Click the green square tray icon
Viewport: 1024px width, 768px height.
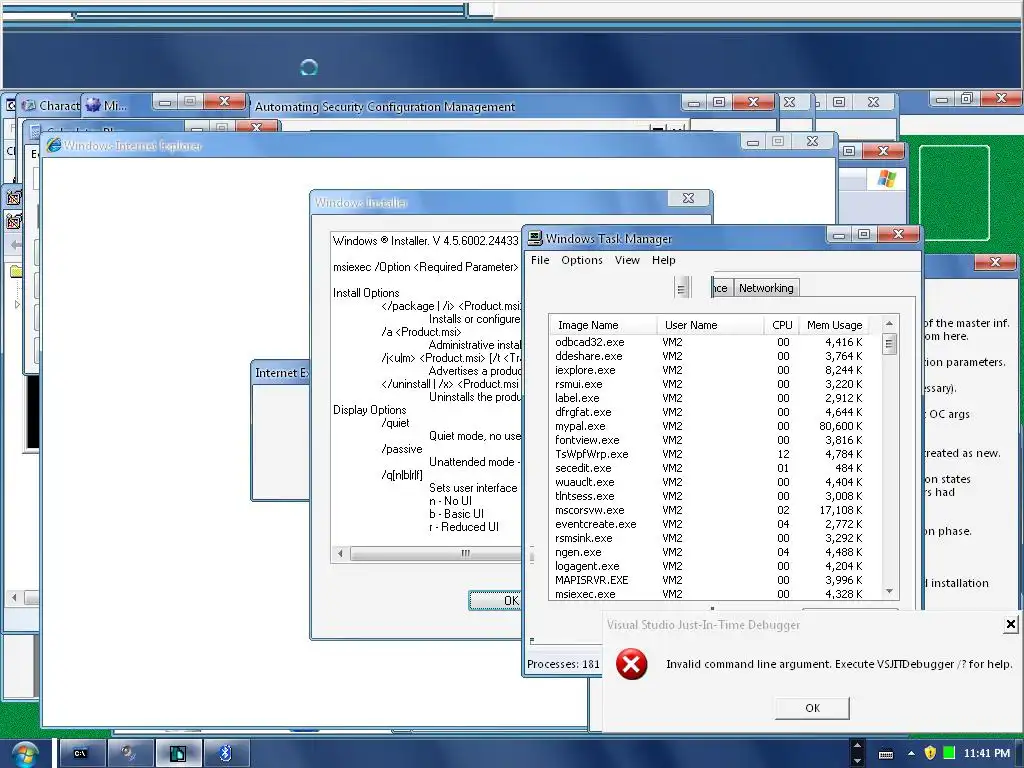pyautogui.click(x=950, y=753)
